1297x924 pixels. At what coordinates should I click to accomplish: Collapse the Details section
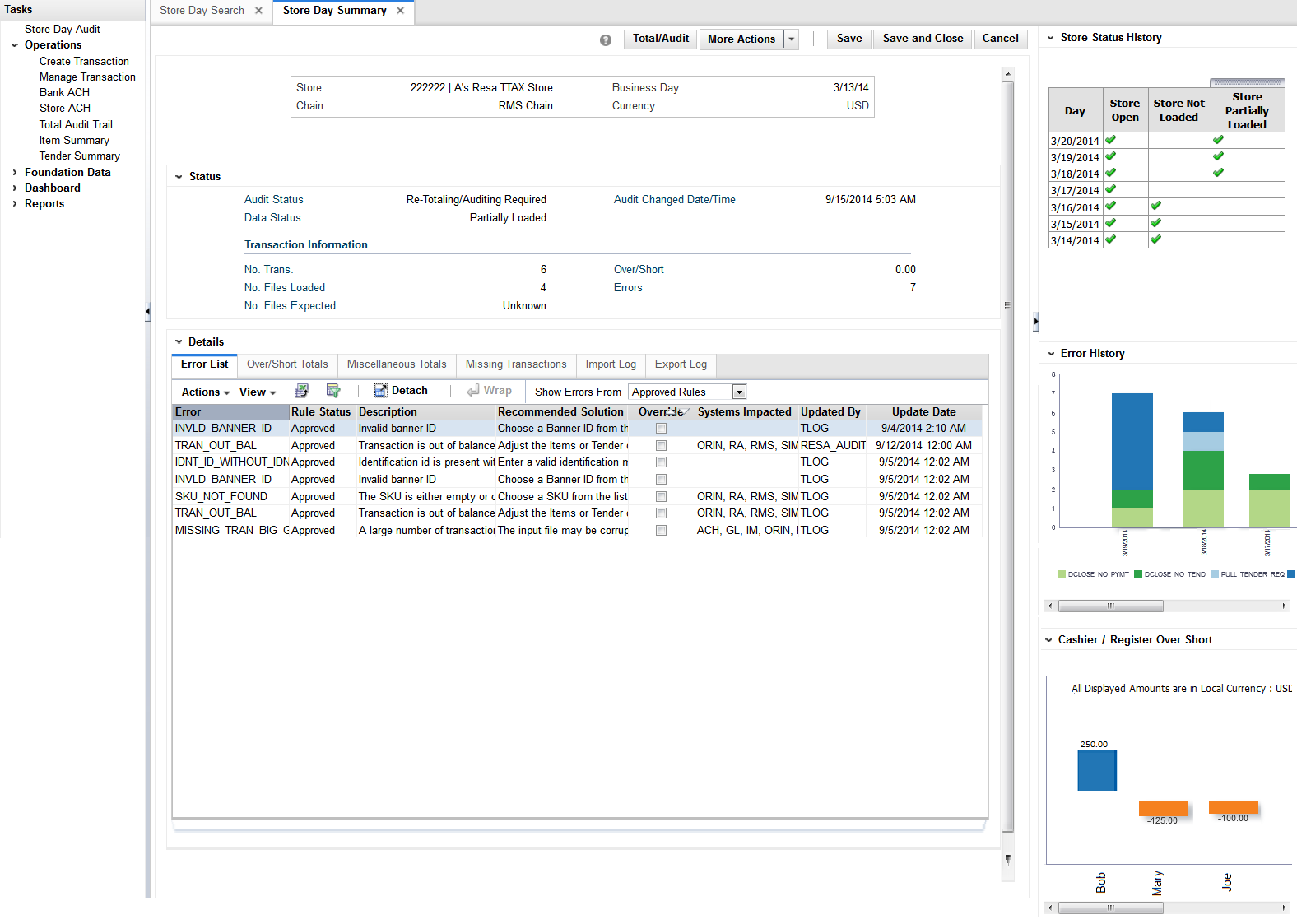[179, 342]
